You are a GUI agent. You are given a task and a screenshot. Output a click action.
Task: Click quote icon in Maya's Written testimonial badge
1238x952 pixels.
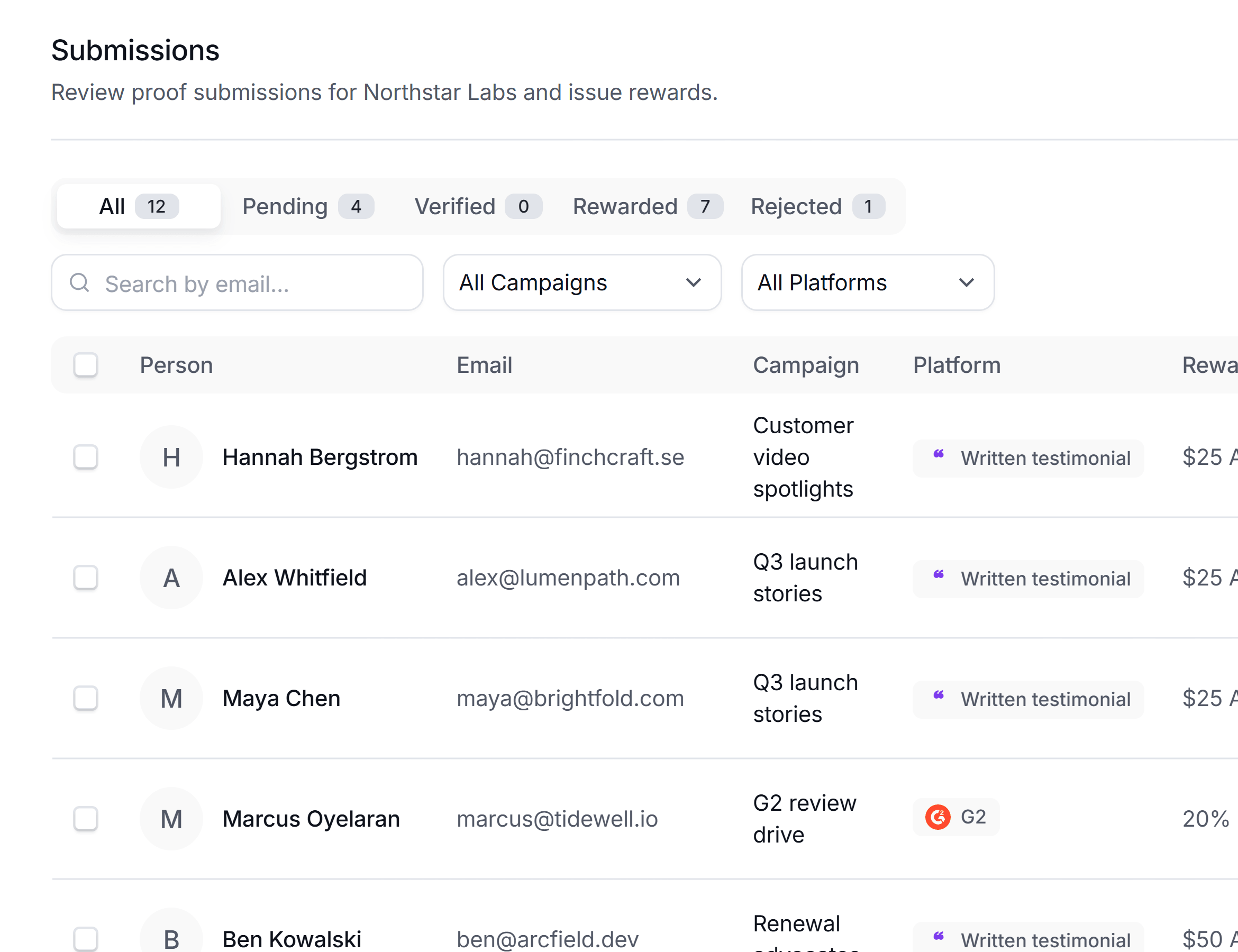(939, 695)
